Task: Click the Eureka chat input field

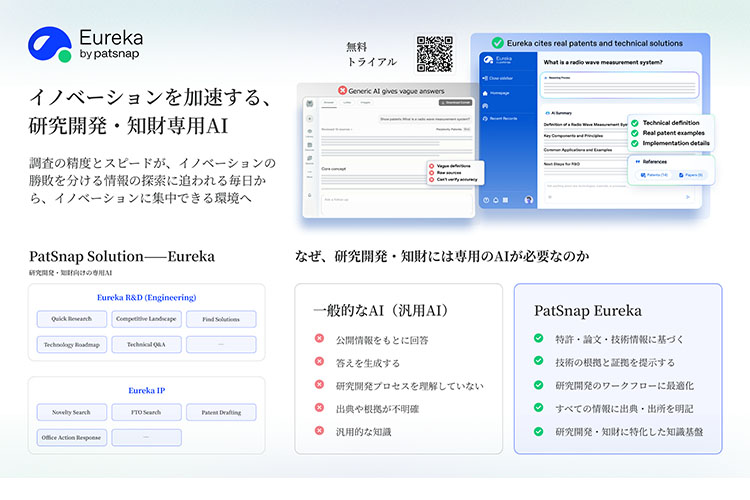Action: click(618, 191)
